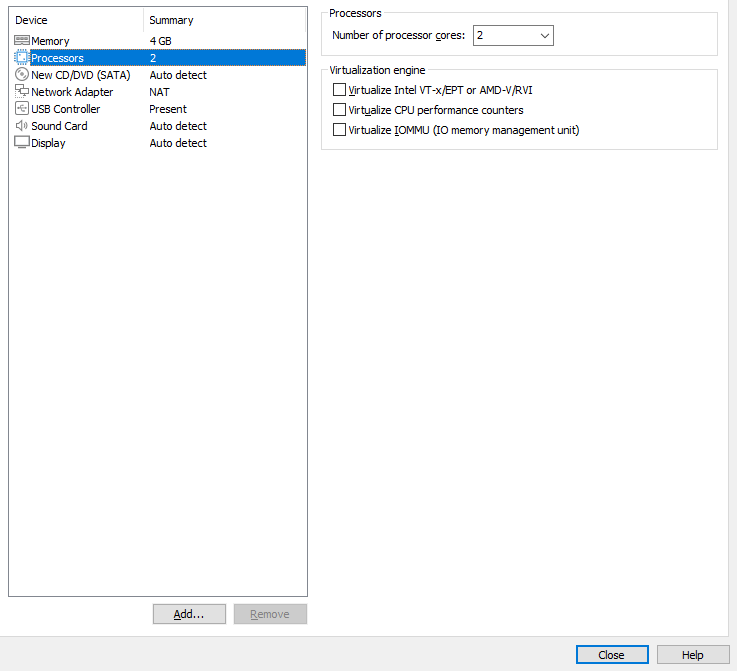The image size is (737, 671).
Task: Open Help for hardware settings
Action: [x=692, y=655]
